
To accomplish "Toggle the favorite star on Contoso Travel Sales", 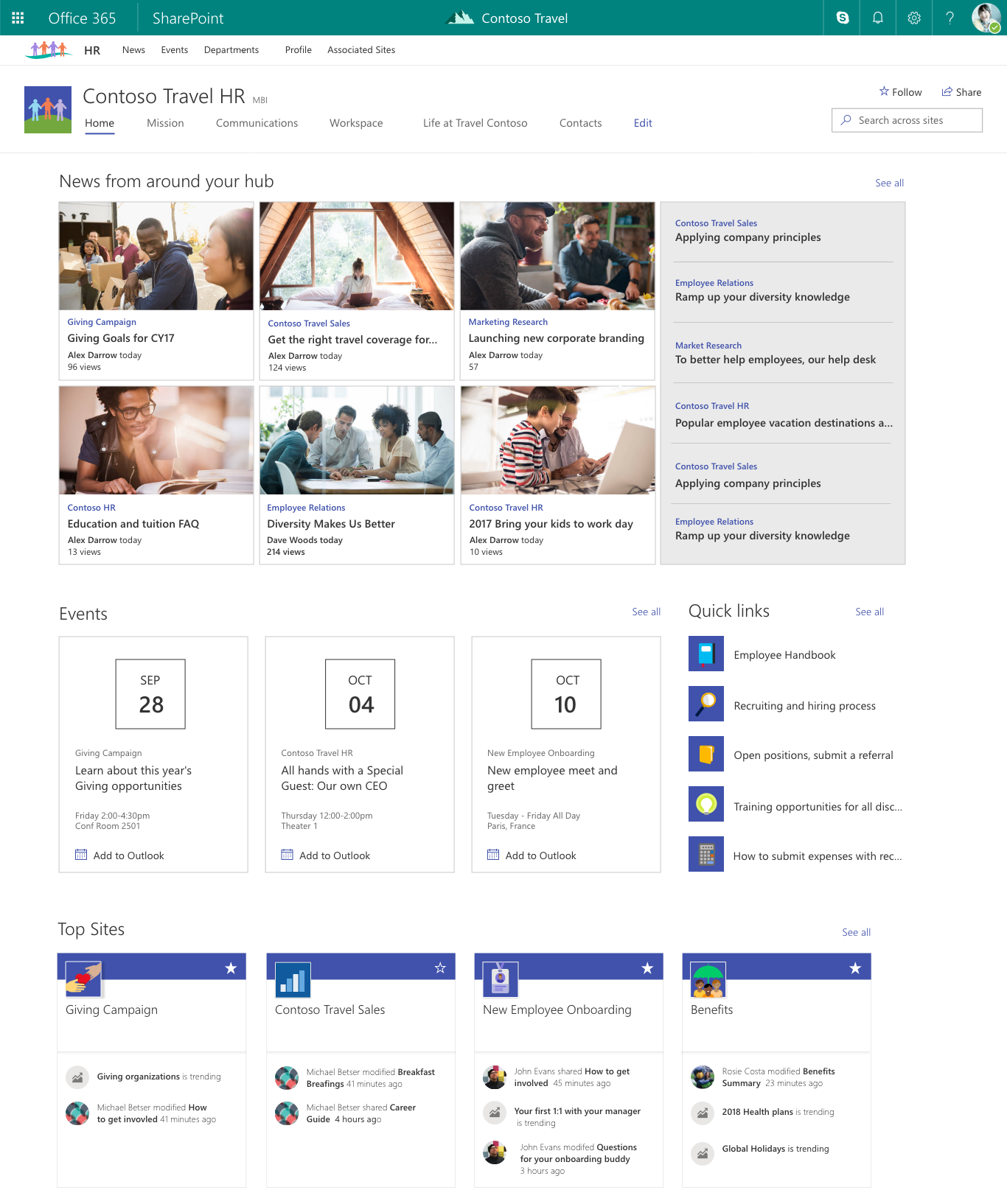I will click(440, 968).
